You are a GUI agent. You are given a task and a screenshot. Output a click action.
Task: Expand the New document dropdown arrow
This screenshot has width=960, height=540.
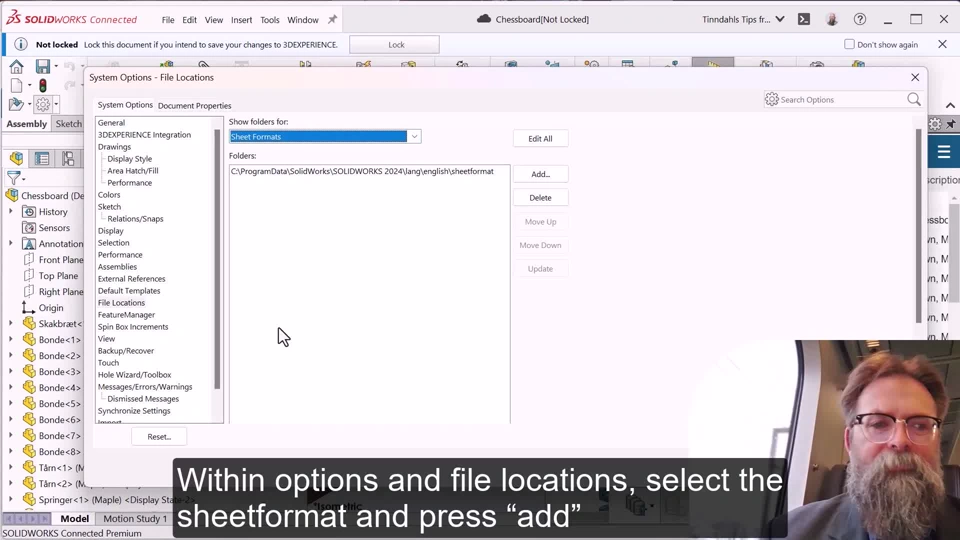[x=29, y=86]
